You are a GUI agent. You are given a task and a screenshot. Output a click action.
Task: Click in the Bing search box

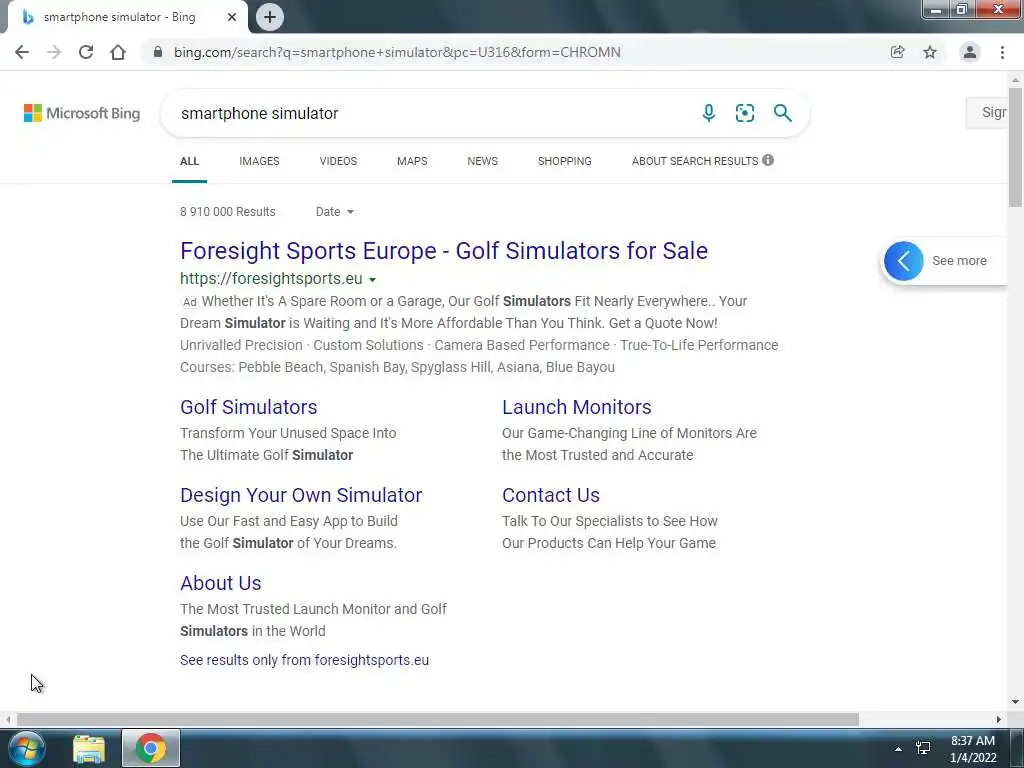point(431,113)
